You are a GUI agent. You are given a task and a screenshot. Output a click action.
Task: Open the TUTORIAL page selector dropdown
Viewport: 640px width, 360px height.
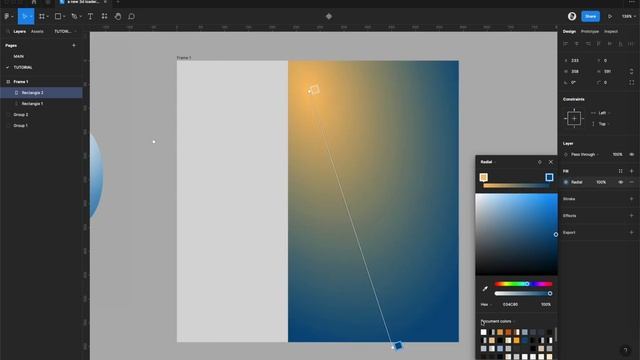[x=65, y=31]
